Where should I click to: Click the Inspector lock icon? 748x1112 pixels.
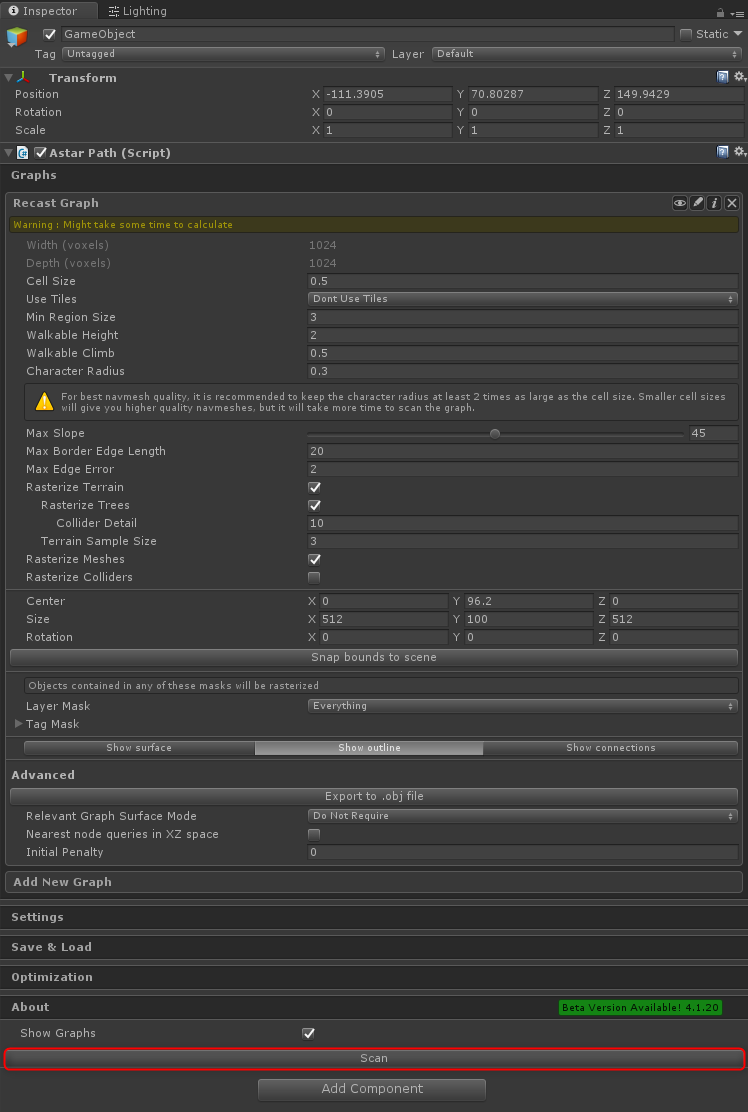point(720,12)
